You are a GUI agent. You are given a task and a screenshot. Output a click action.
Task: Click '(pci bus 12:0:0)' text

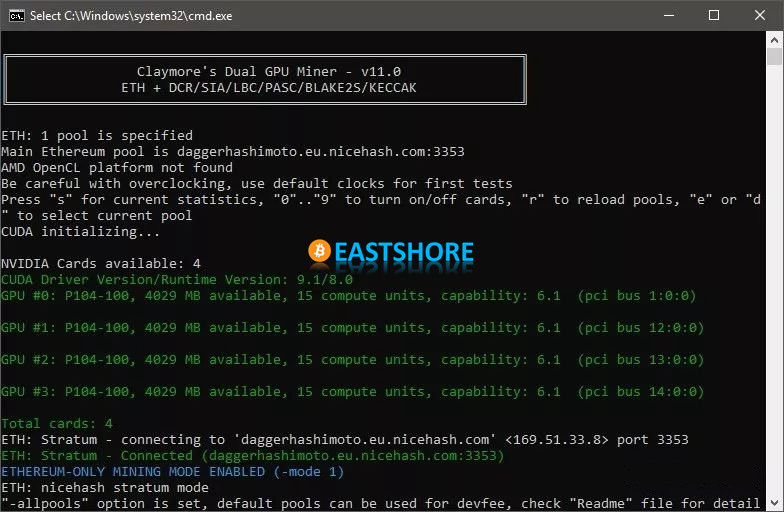(x=640, y=328)
